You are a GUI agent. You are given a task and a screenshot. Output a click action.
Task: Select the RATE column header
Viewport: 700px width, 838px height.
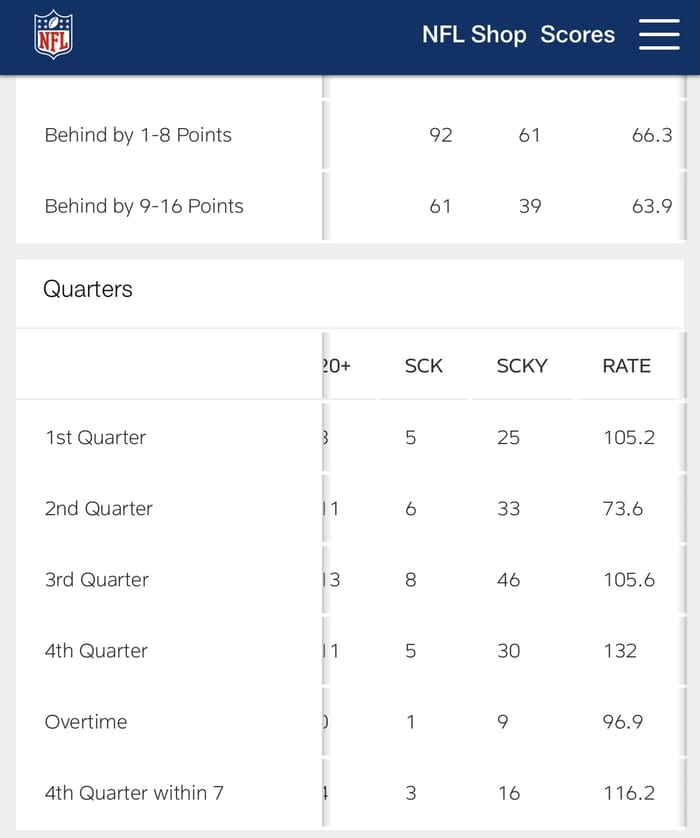626,366
